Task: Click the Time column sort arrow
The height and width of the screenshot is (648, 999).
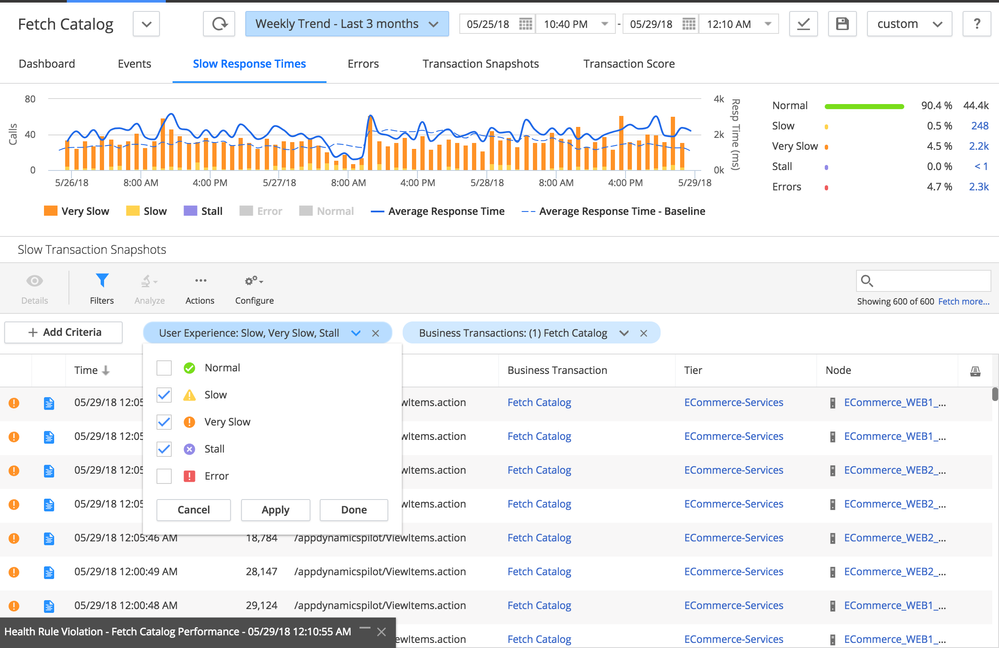Action: coord(106,370)
